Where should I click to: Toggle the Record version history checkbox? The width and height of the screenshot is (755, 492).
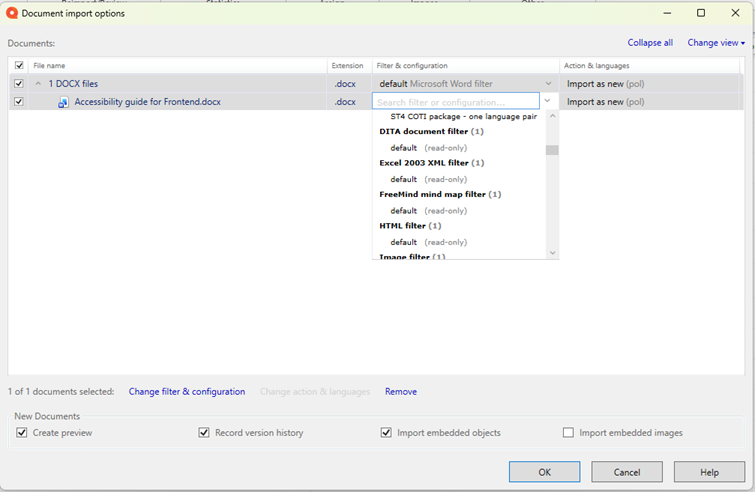[x=204, y=432]
